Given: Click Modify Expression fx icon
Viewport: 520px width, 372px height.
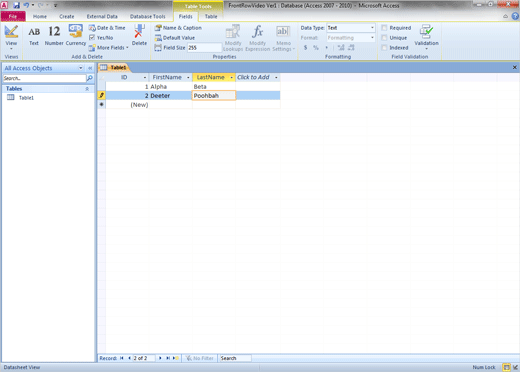Looking at the screenshot, I should pos(257,38).
